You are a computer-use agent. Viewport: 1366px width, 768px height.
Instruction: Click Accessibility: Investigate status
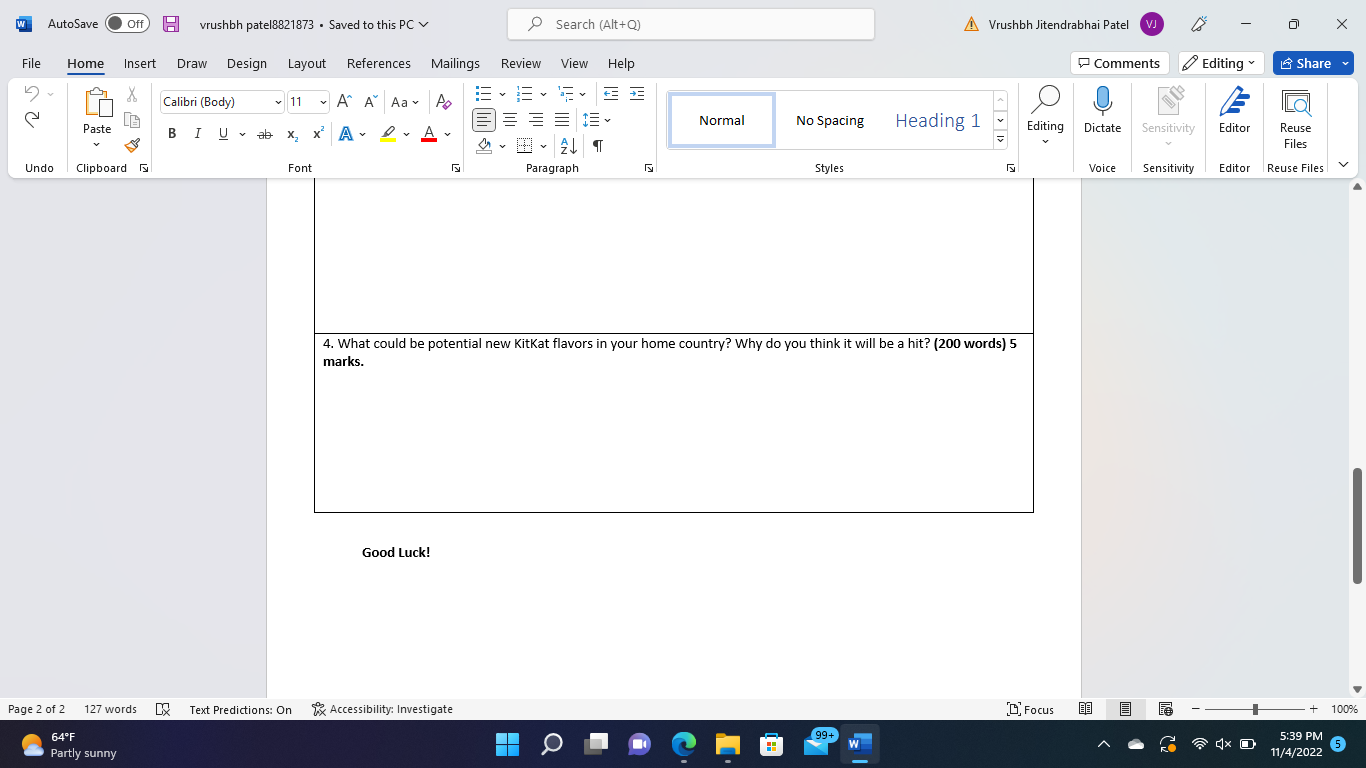[x=382, y=709]
